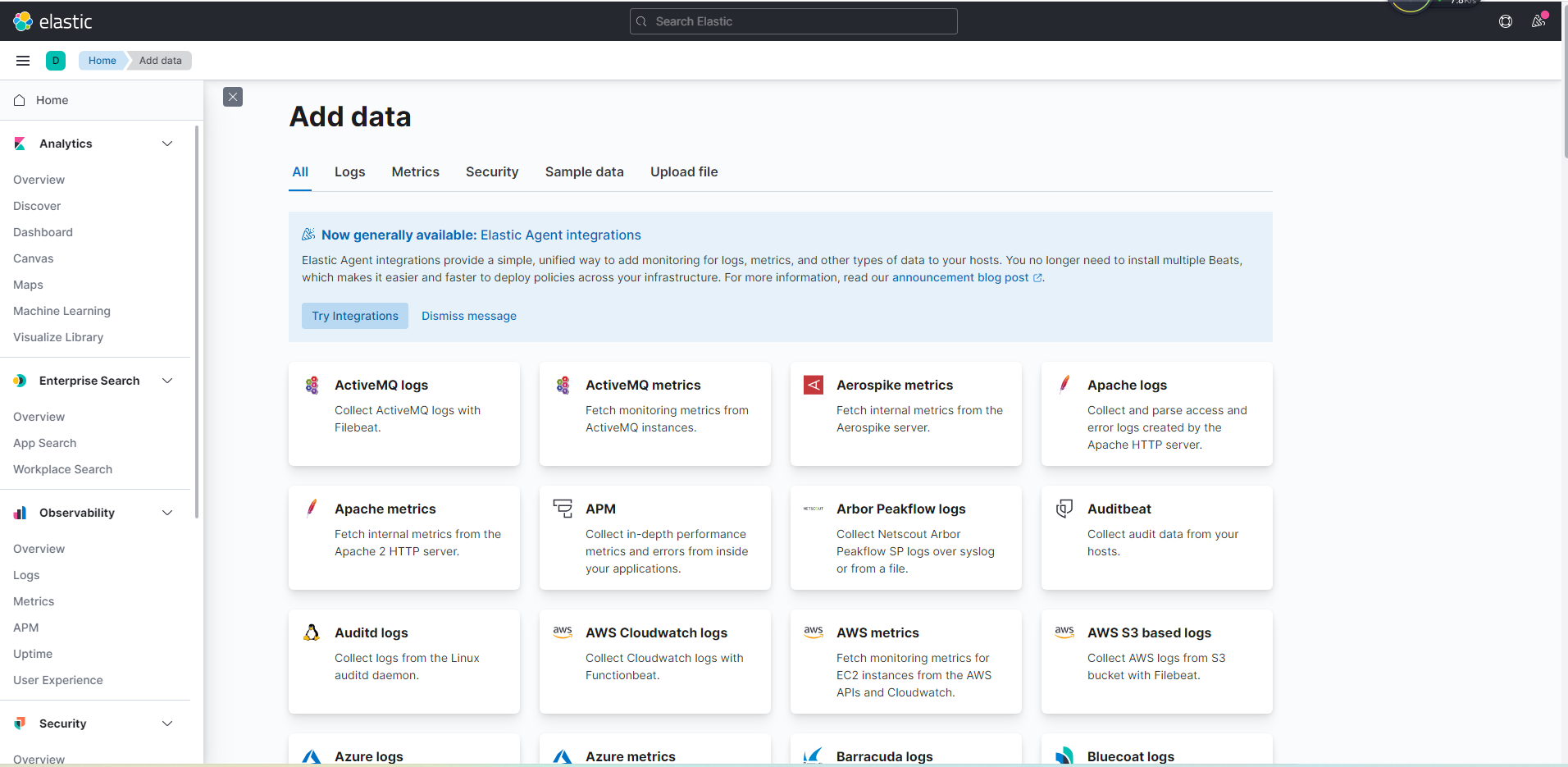Collapse the Enterprise Search section chevron
This screenshot has width=1568, height=767.
(167, 381)
